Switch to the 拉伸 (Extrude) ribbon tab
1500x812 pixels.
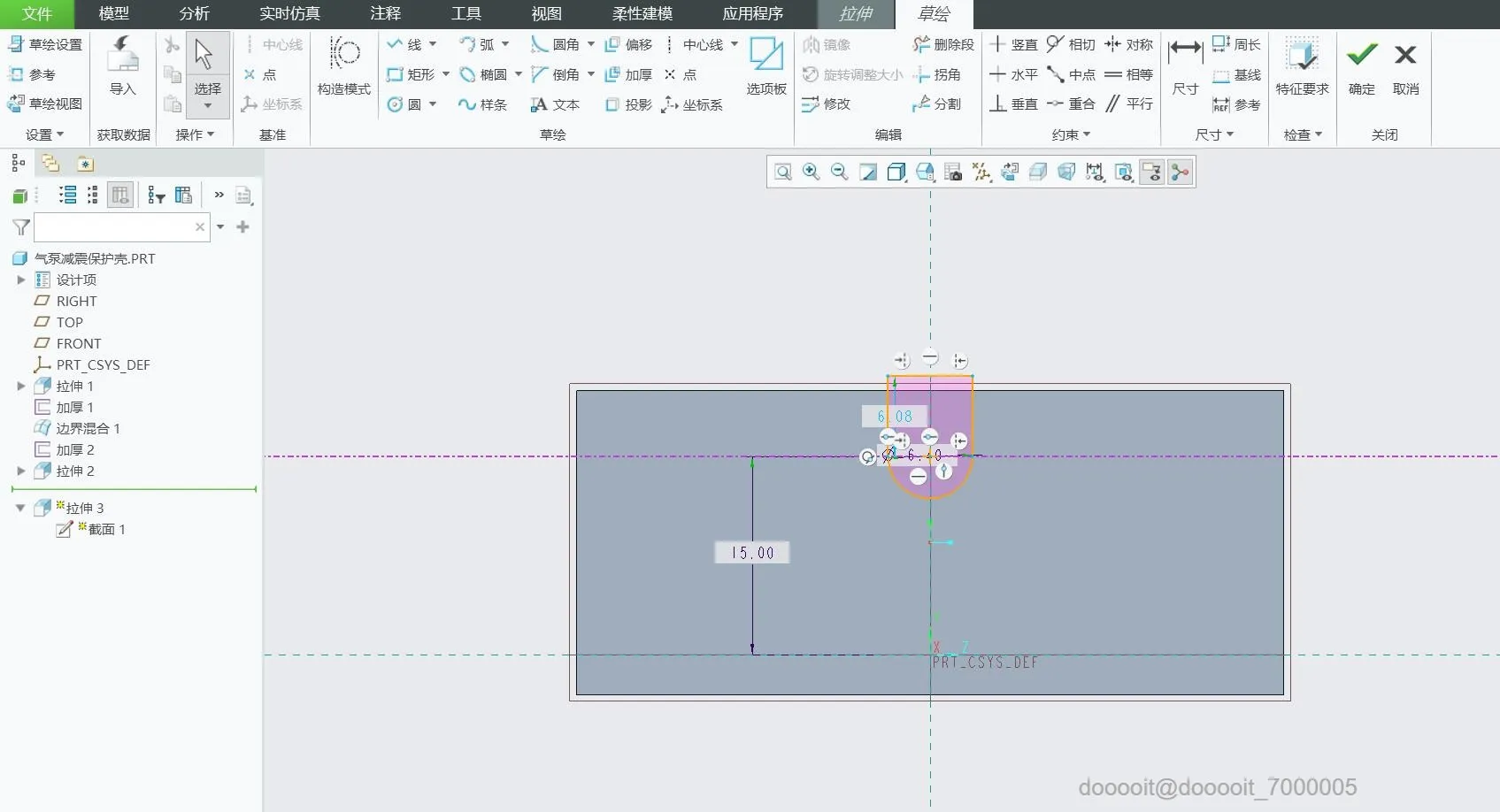click(x=856, y=14)
